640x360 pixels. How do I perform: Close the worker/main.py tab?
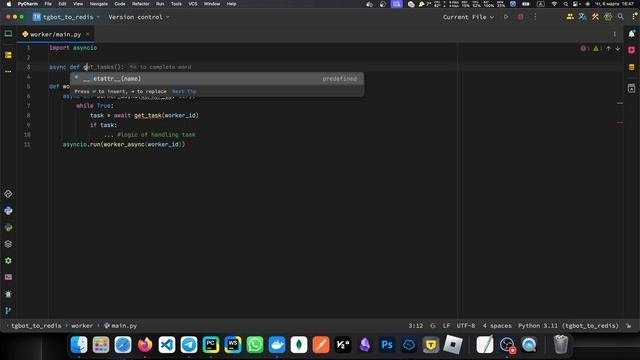(87, 34)
